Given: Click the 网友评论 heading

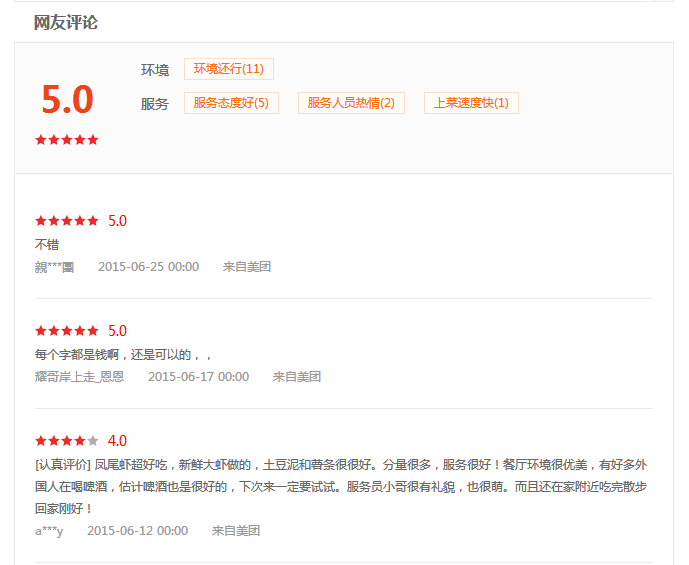Looking at the screenshot, I should pyautogui.click(x=66, y=22).
